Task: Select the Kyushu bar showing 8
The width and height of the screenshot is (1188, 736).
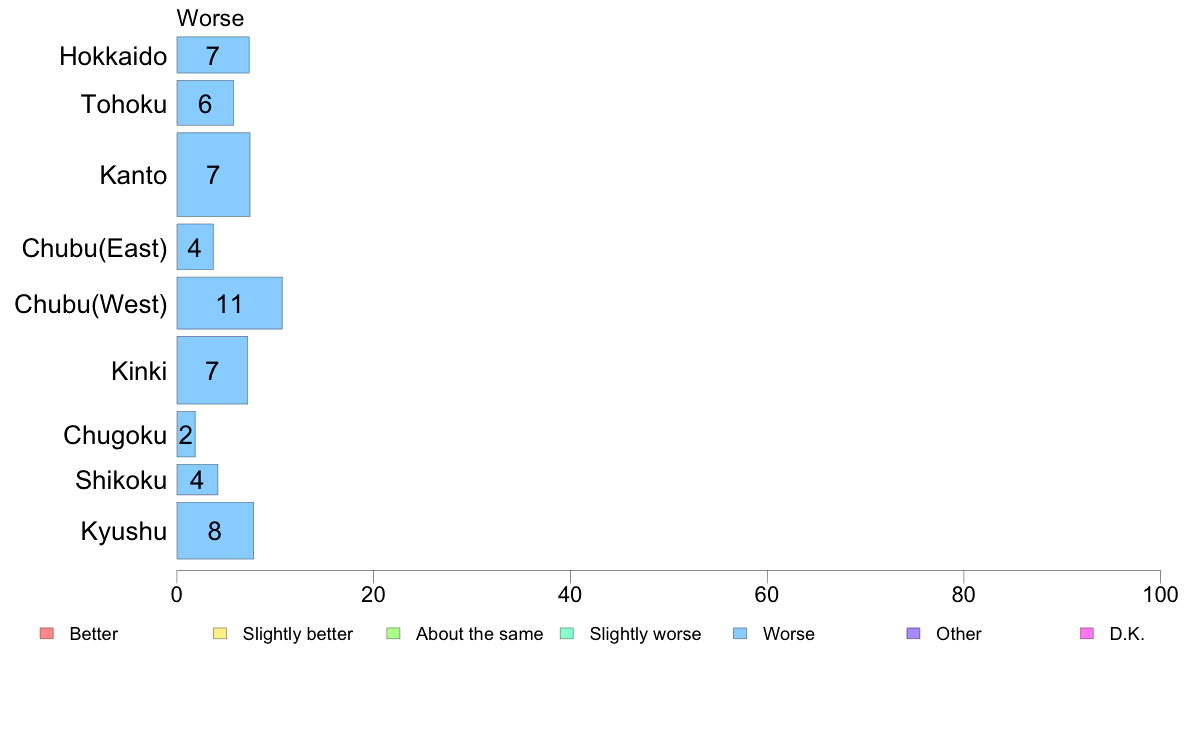Action: (x=215, y=531)
